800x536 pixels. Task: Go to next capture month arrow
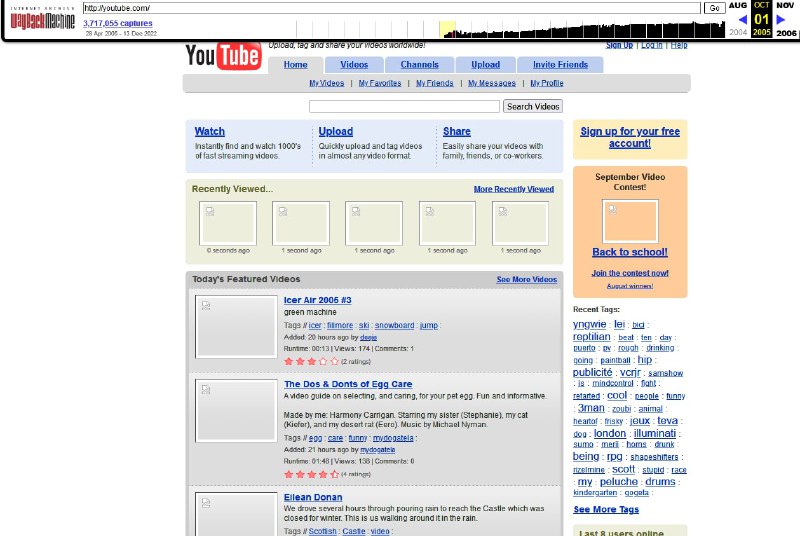(x=783, y=19)
